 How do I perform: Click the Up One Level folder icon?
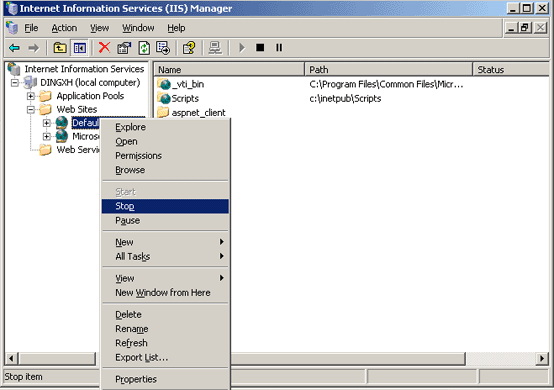60,48
